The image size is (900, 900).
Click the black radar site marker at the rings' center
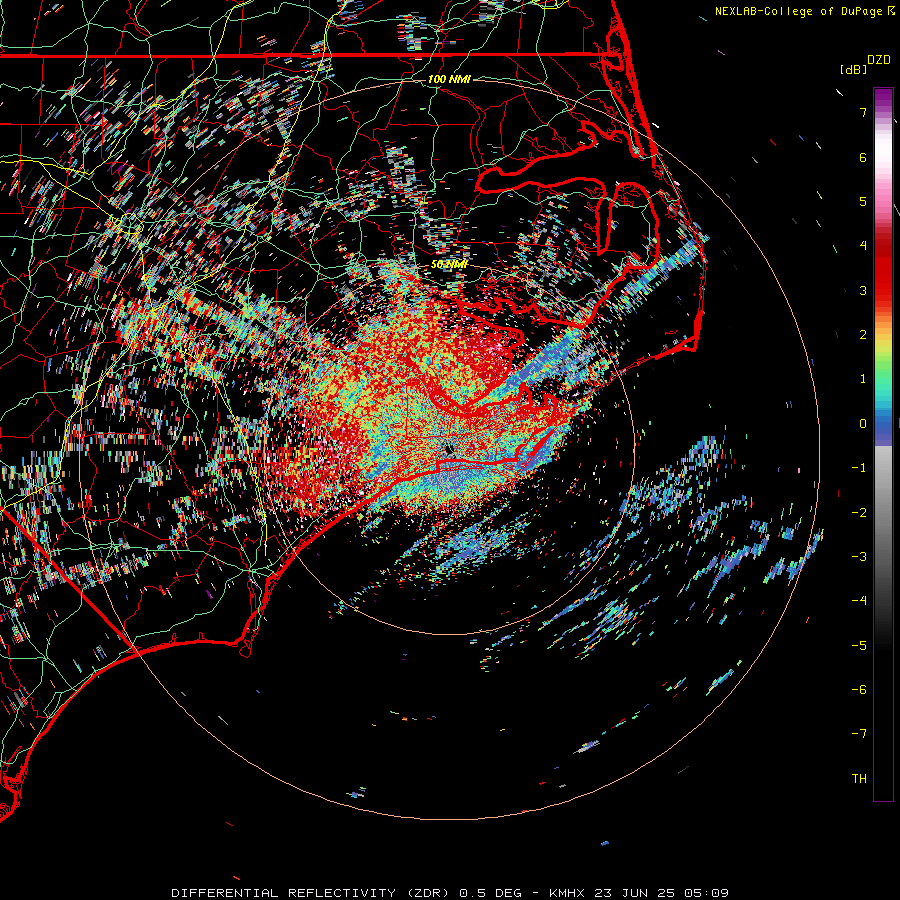449,448
